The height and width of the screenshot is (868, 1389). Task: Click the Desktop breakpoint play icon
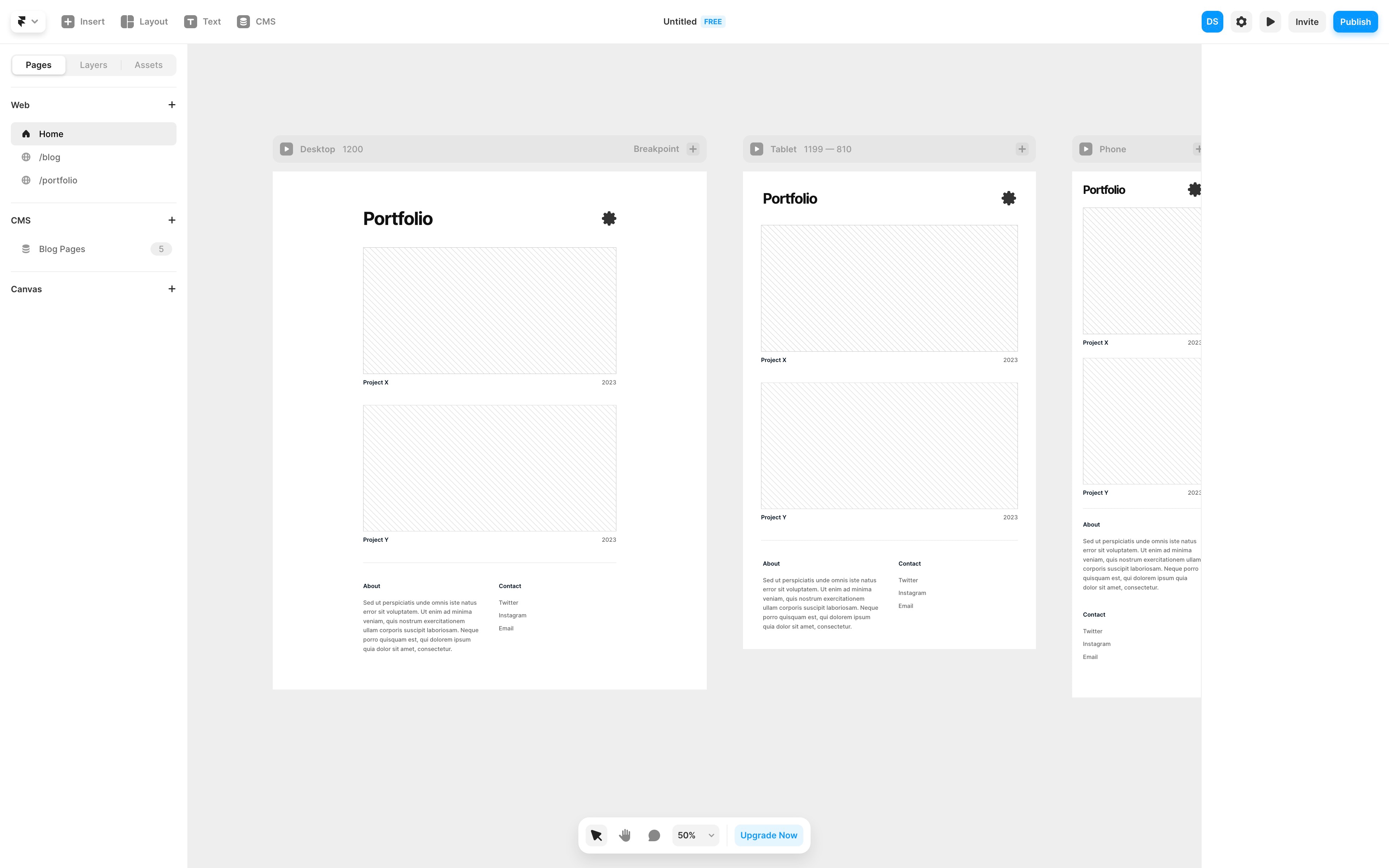point(286,149)
